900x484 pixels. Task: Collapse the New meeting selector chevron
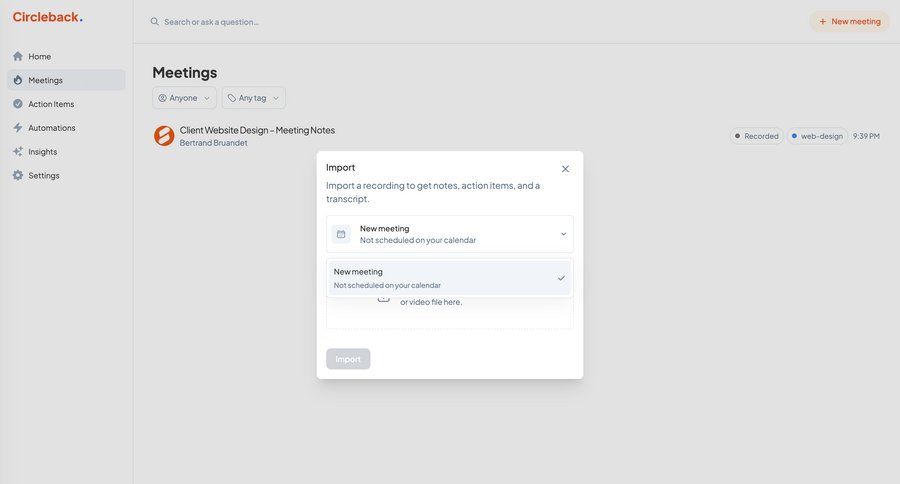tap(563, 234)
